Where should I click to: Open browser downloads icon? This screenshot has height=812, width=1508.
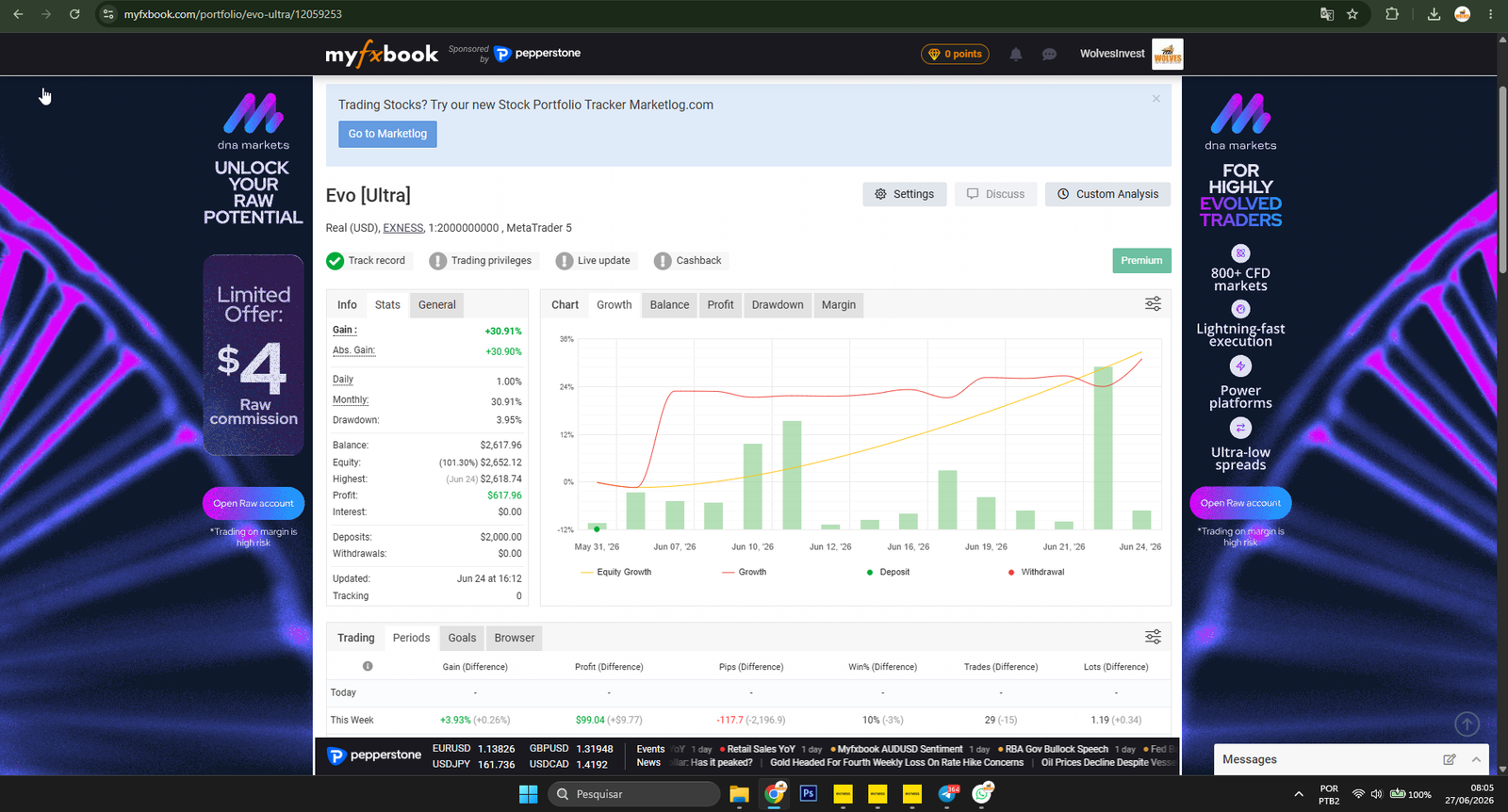1434,14
